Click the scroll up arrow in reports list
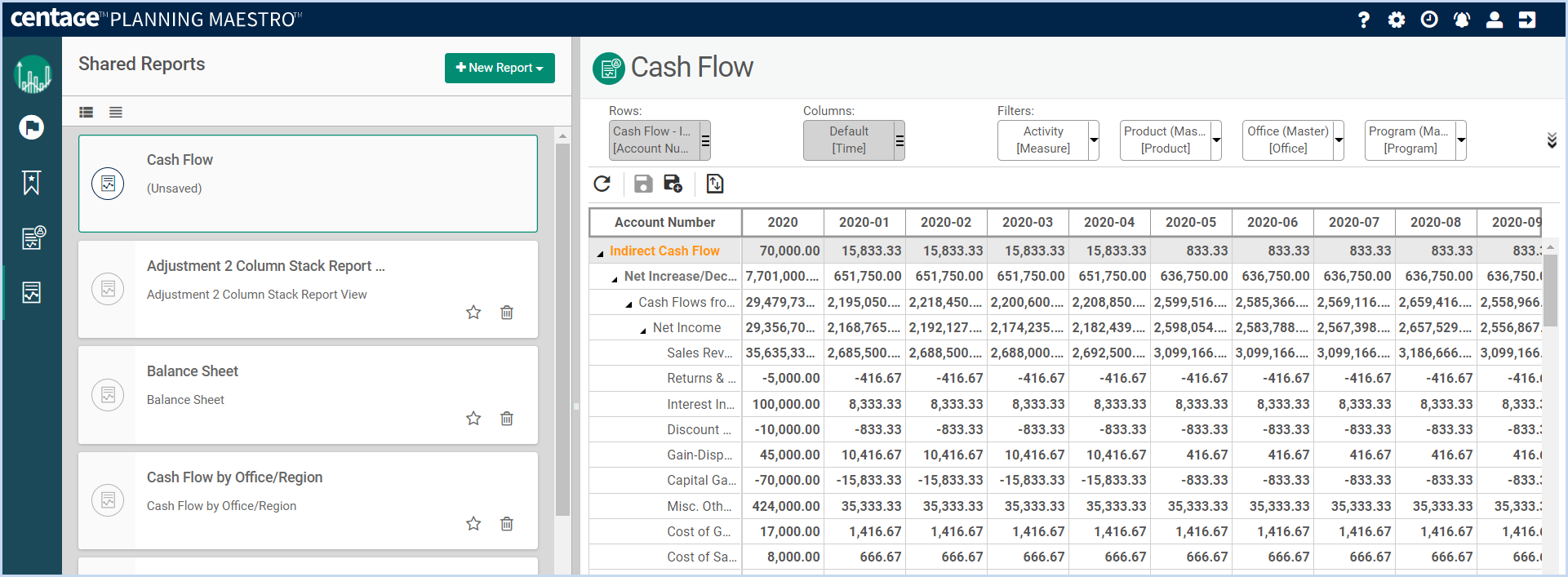The image size is (1568, 577). pos(562,135)
